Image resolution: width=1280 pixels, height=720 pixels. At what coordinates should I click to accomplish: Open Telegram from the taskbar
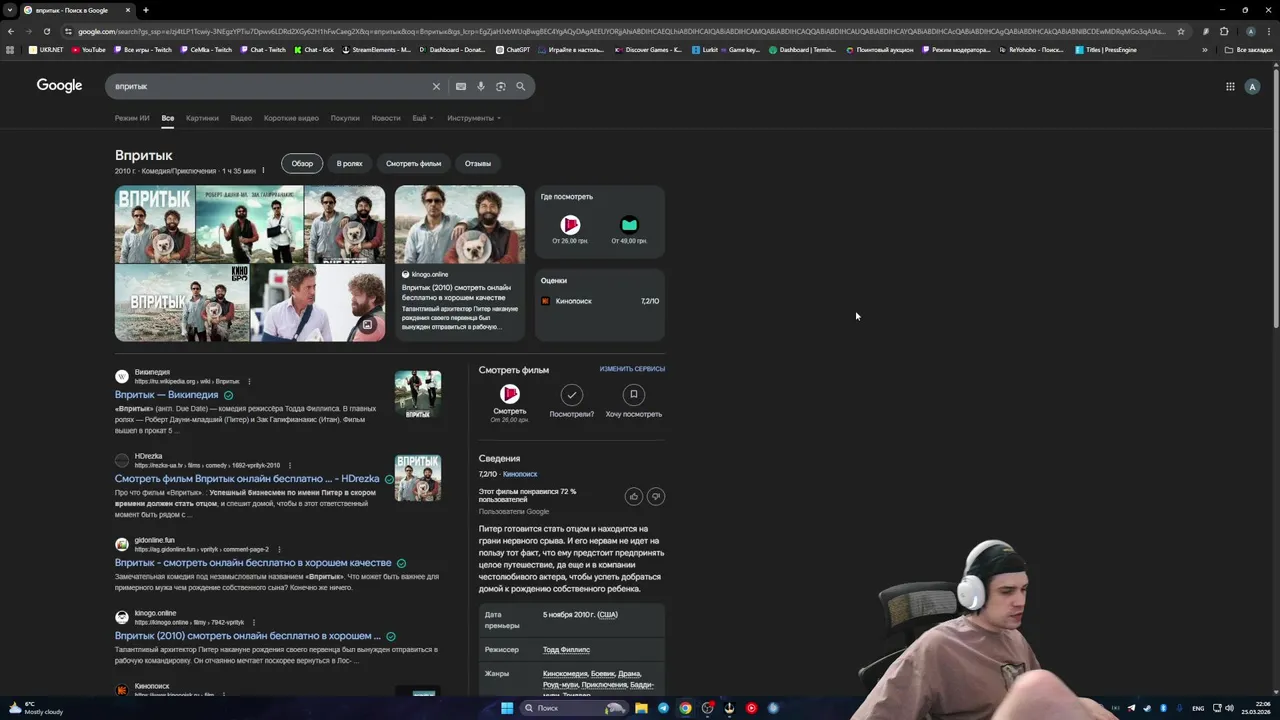663,708
